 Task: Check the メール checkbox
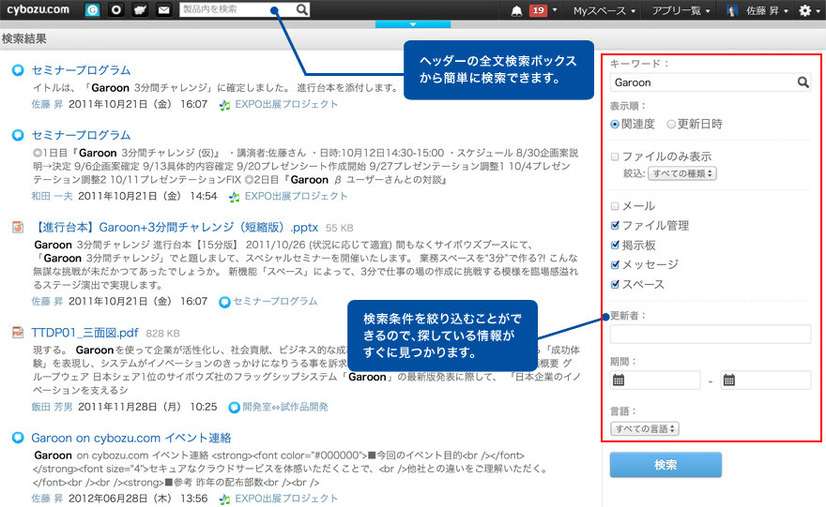(x=615, y=206)
